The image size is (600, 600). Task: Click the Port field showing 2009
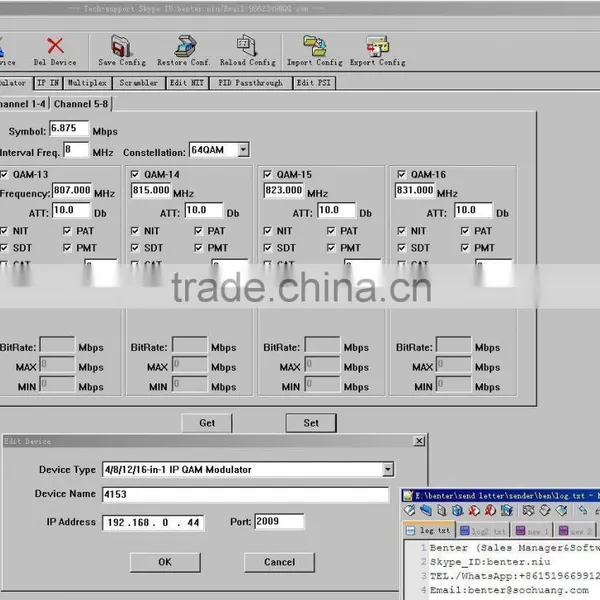pos(279,521)
